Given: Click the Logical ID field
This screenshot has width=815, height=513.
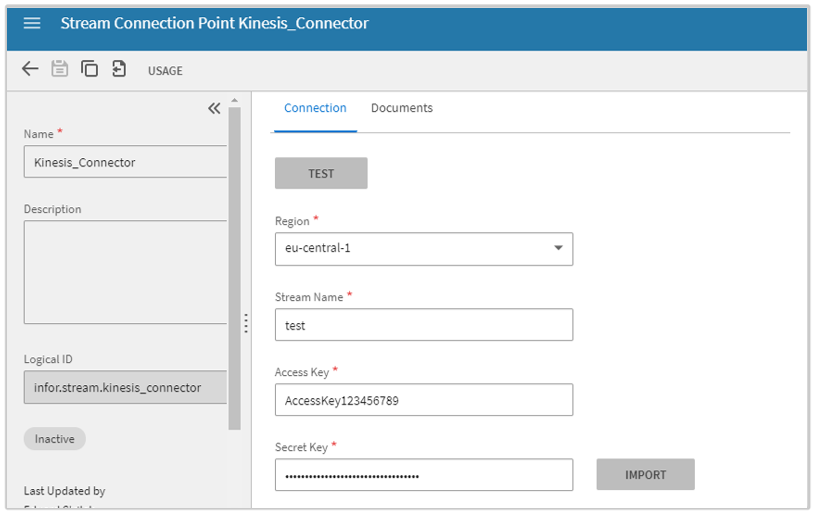Looking at the screenshot, I should (125, 387).
